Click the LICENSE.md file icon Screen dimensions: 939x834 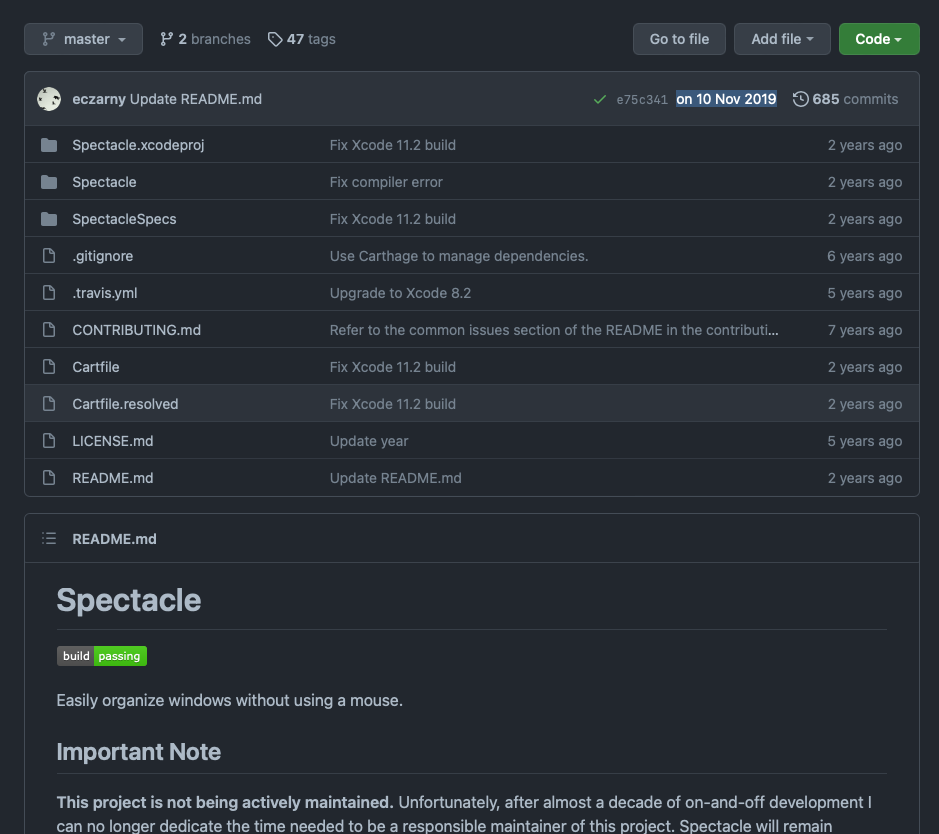pos(49,441)
